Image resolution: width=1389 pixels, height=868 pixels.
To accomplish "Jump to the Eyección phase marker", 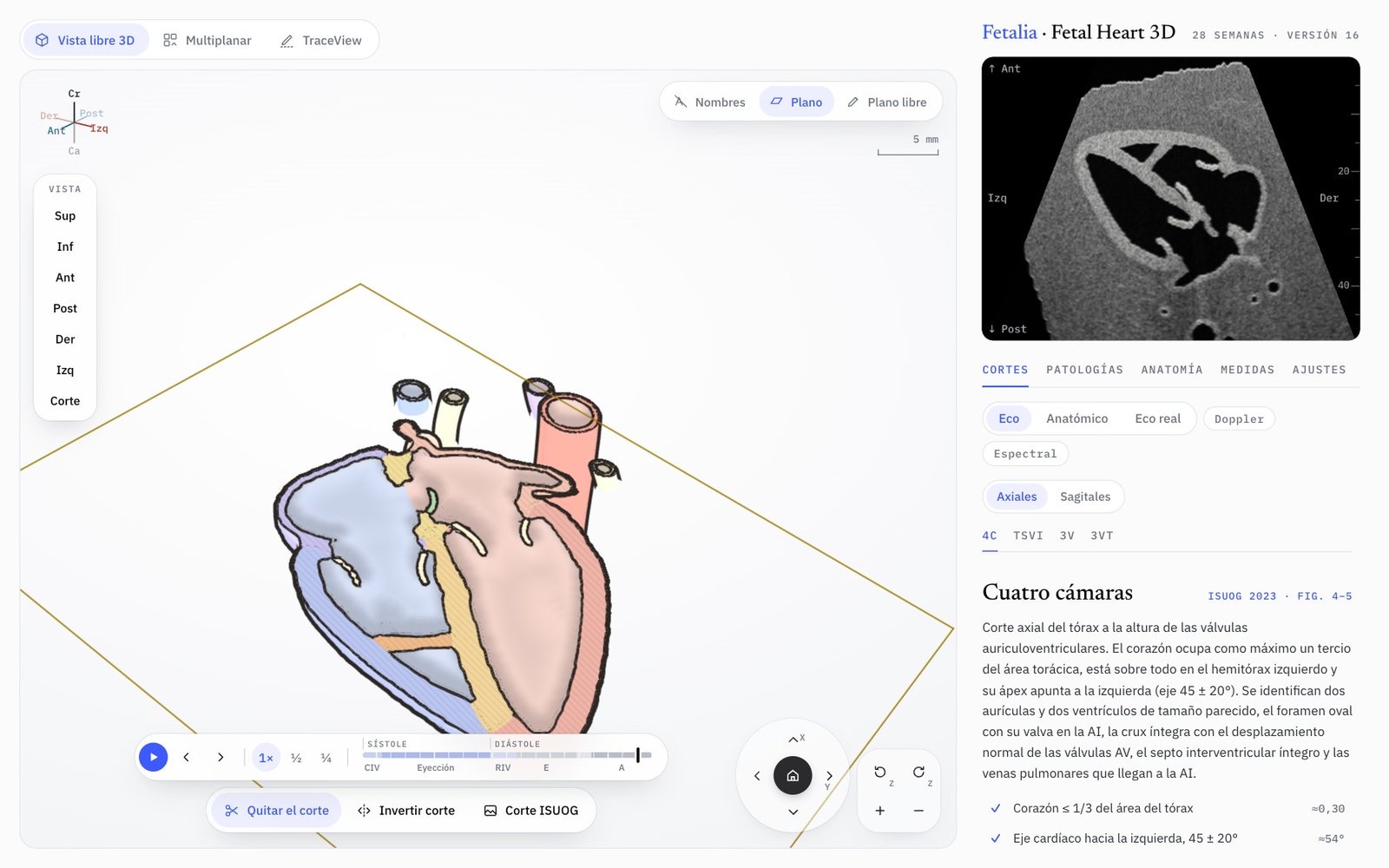I will tap(436, 768).
